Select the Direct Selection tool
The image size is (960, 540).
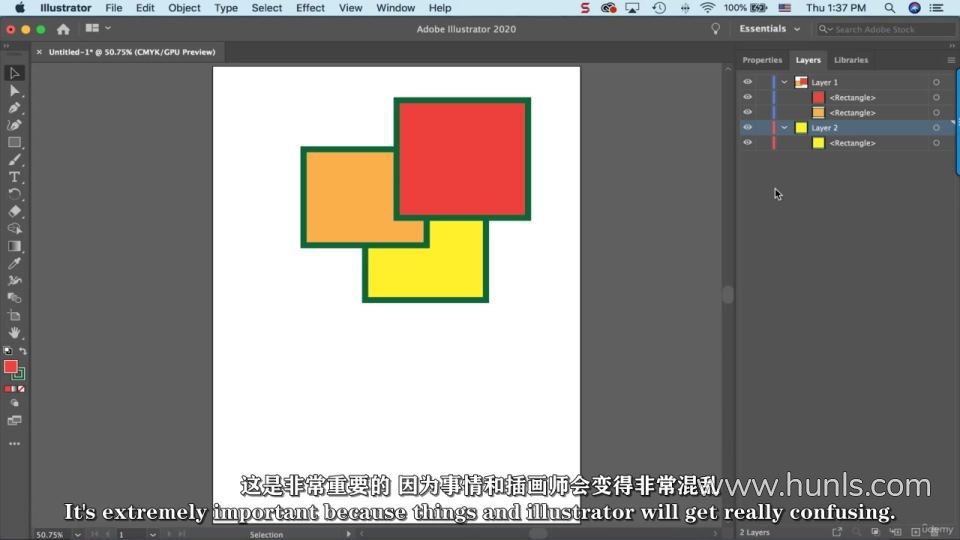14,91
